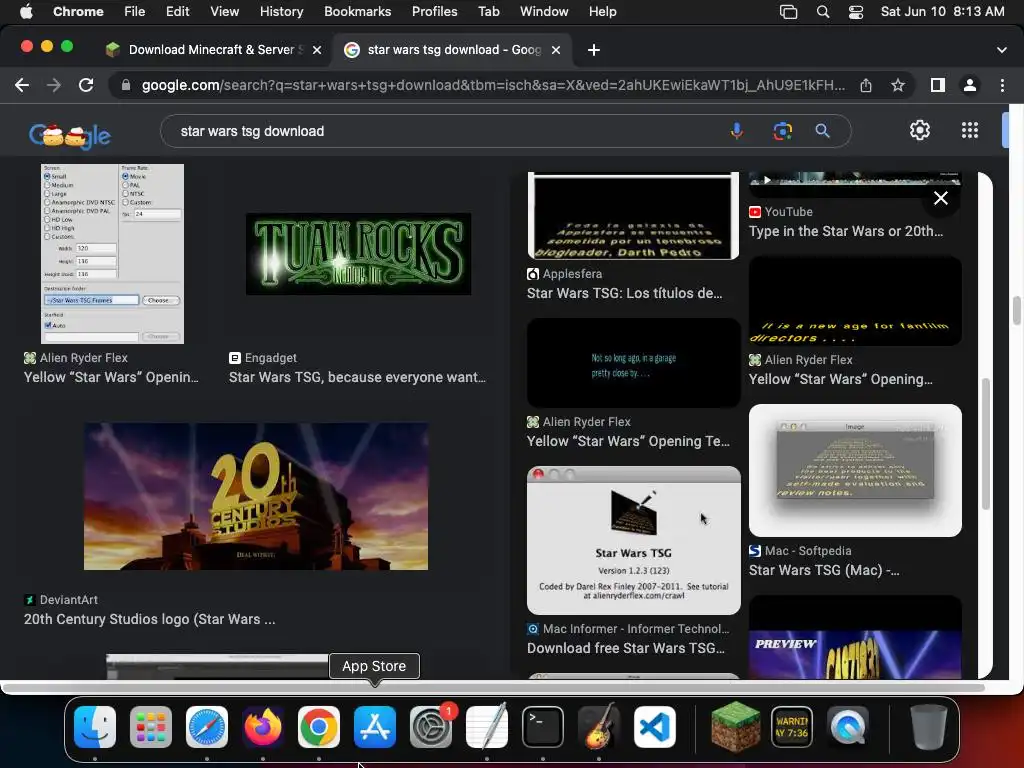Expand the tab search chevron
Screen dimensions: 1024x768
[x=1002, y=50]
